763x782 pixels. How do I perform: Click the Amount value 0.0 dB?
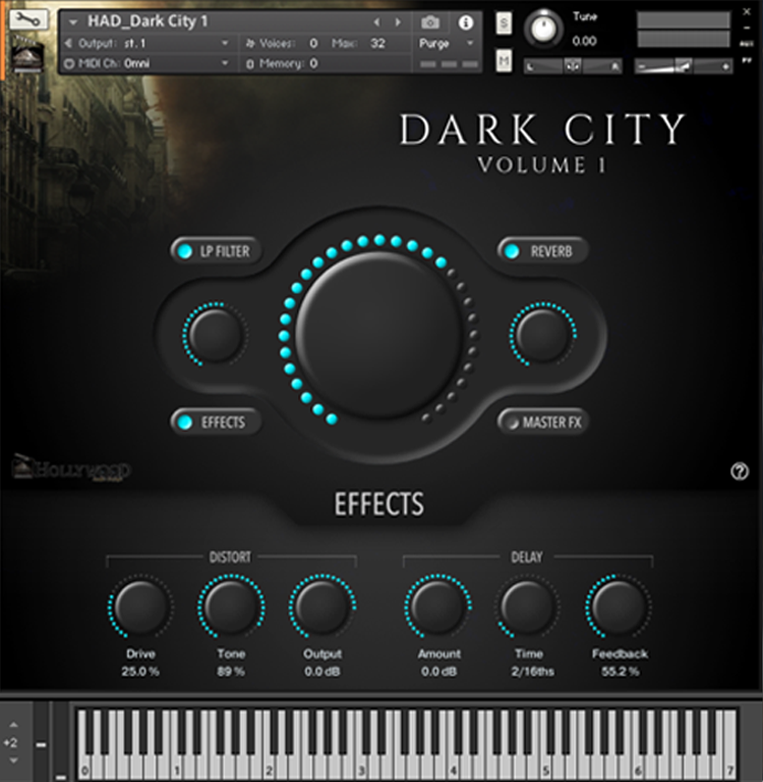[x=438, y=671]
